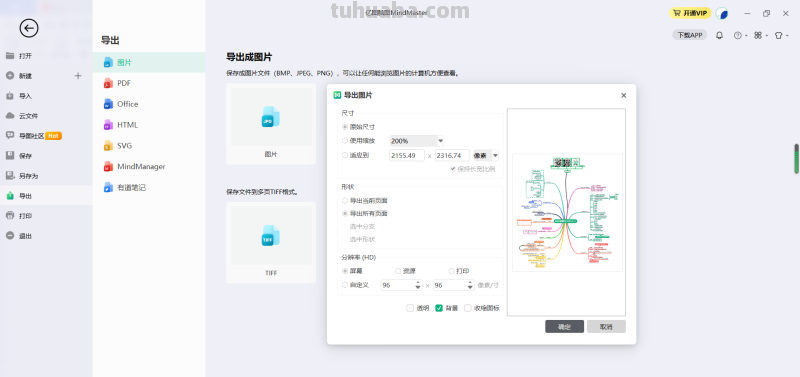This screenshot has height=377, width=800.
Task: Select the 原始尺寸 radio button
Action: point(345,127)
